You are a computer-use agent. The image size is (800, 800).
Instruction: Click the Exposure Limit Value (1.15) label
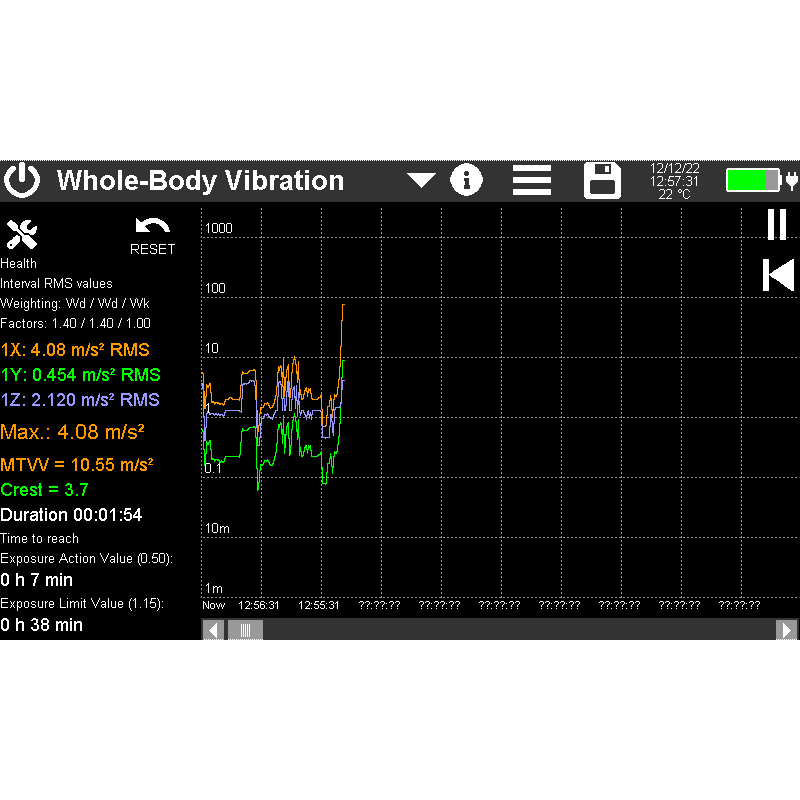pyautogui.click(x=82, y=604)
